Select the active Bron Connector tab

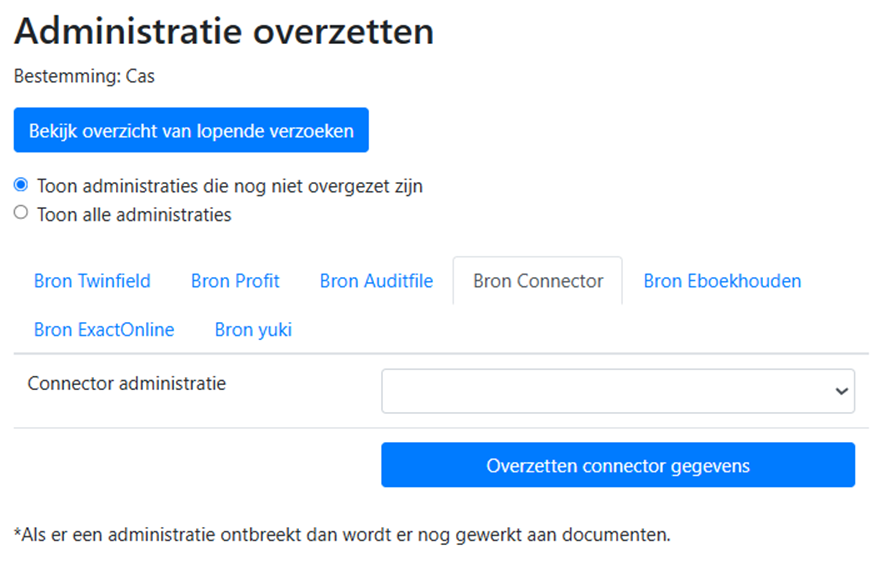pyautogui.click(x=538, y=281)
